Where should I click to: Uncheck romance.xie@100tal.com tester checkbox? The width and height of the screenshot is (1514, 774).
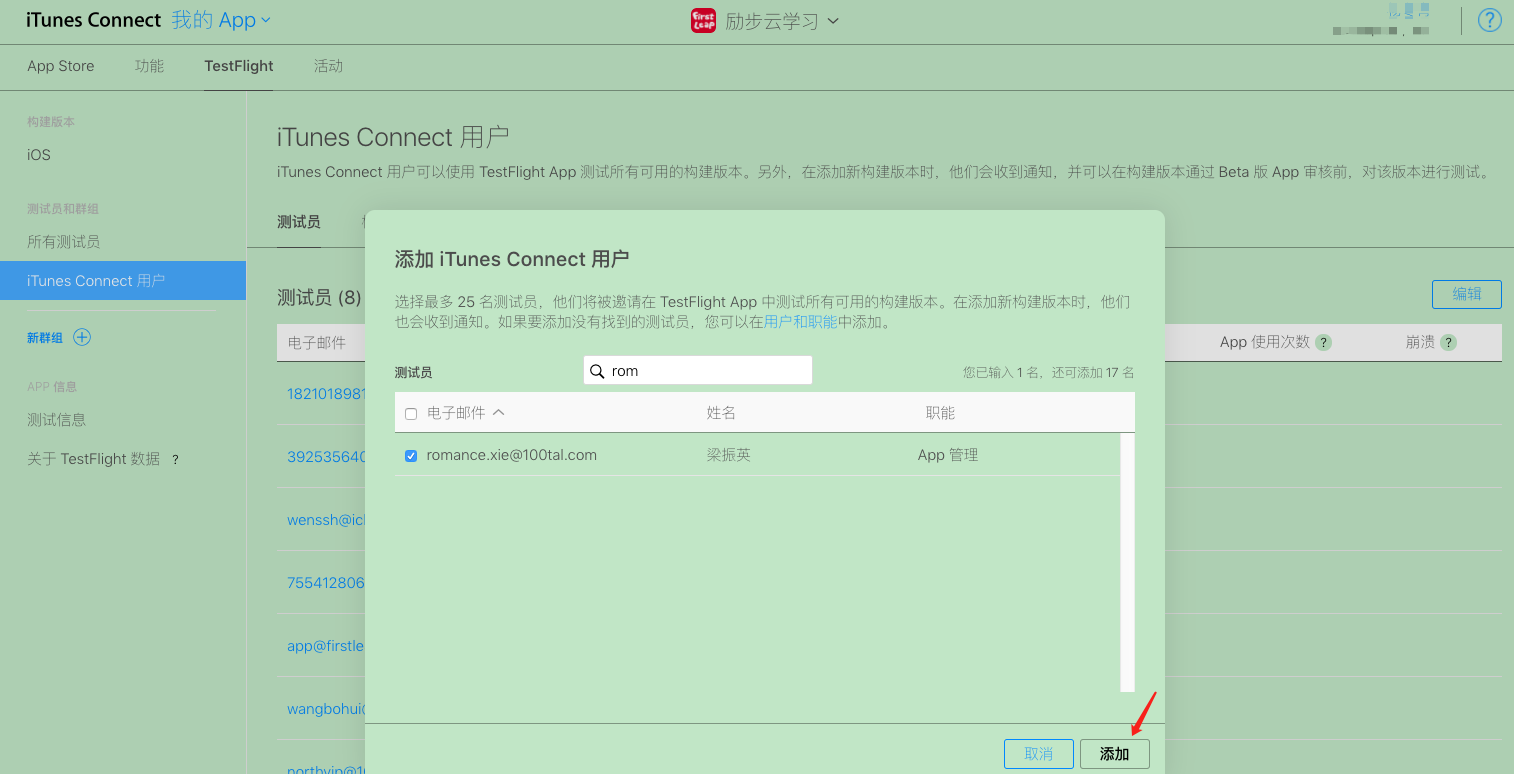point(410,455)
